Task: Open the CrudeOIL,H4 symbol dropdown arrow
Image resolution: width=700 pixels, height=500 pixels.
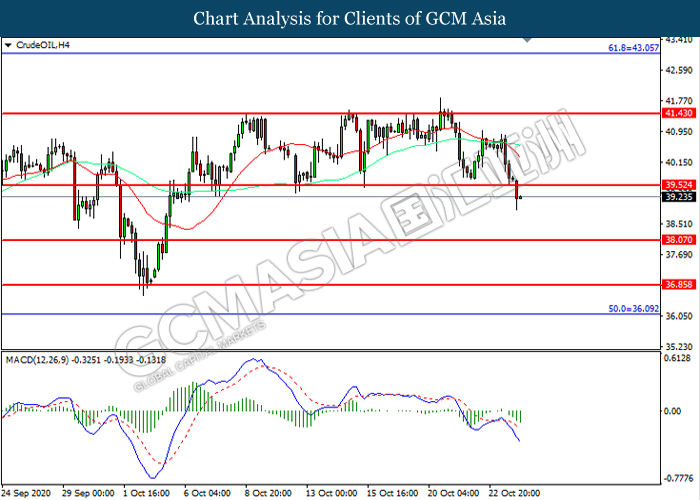Action: pos(8,45)
